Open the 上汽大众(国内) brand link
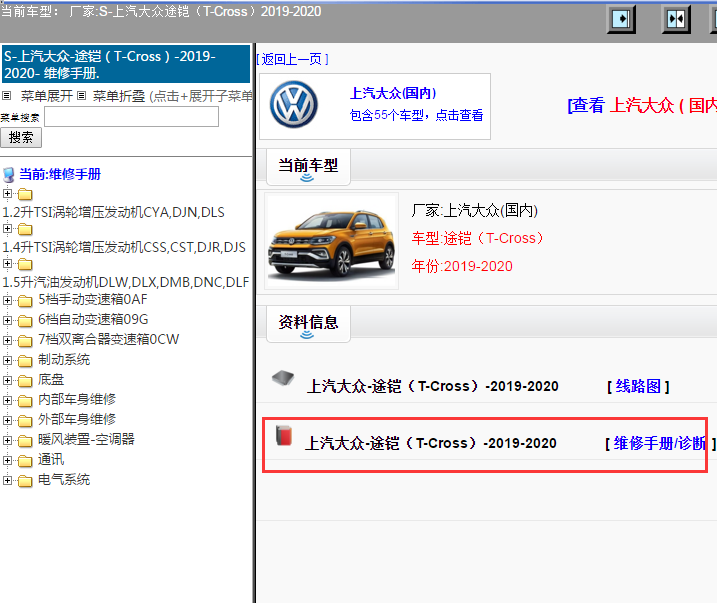 click(393, 93)
